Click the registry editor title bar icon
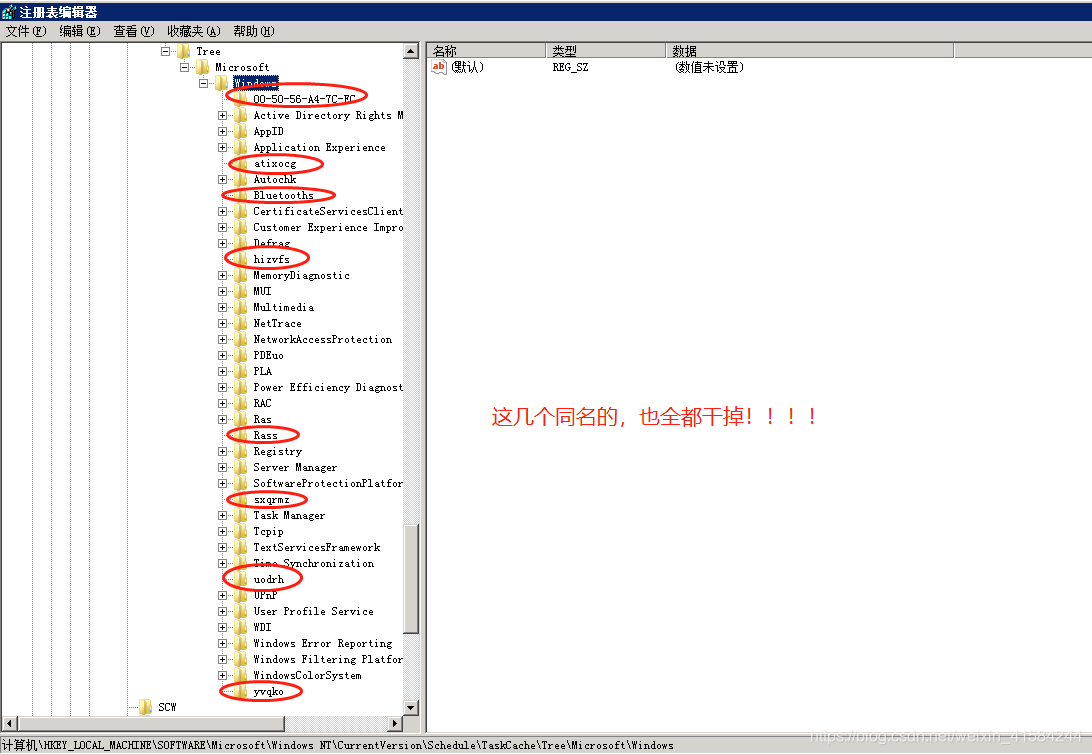Screen dimensions: 1092x755 click(x=9, y=12)
